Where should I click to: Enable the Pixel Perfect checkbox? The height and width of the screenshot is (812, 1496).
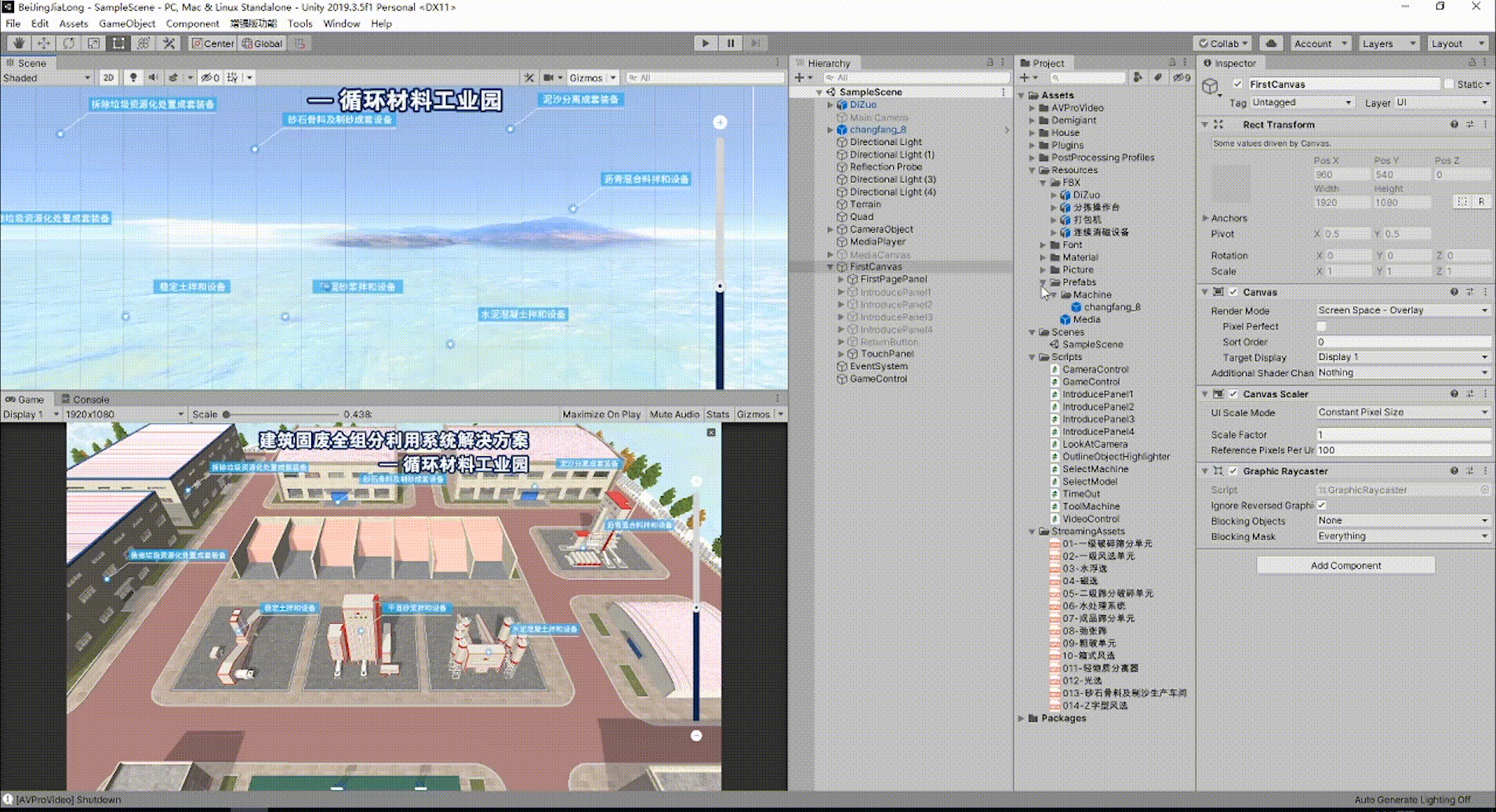point(1322,326)
